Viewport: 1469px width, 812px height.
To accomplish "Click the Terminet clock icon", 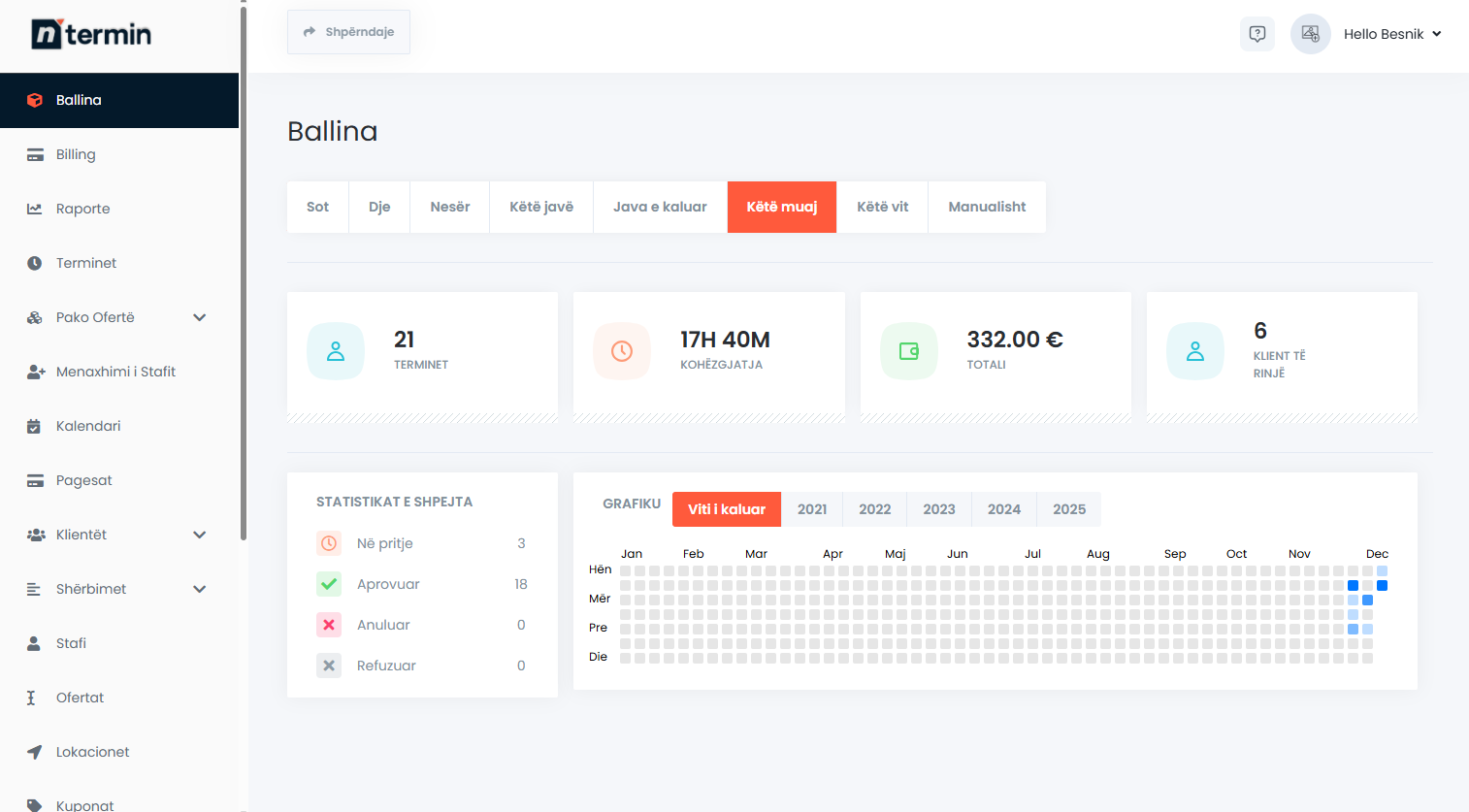I will pyautogui.click(x=35, y=263).
